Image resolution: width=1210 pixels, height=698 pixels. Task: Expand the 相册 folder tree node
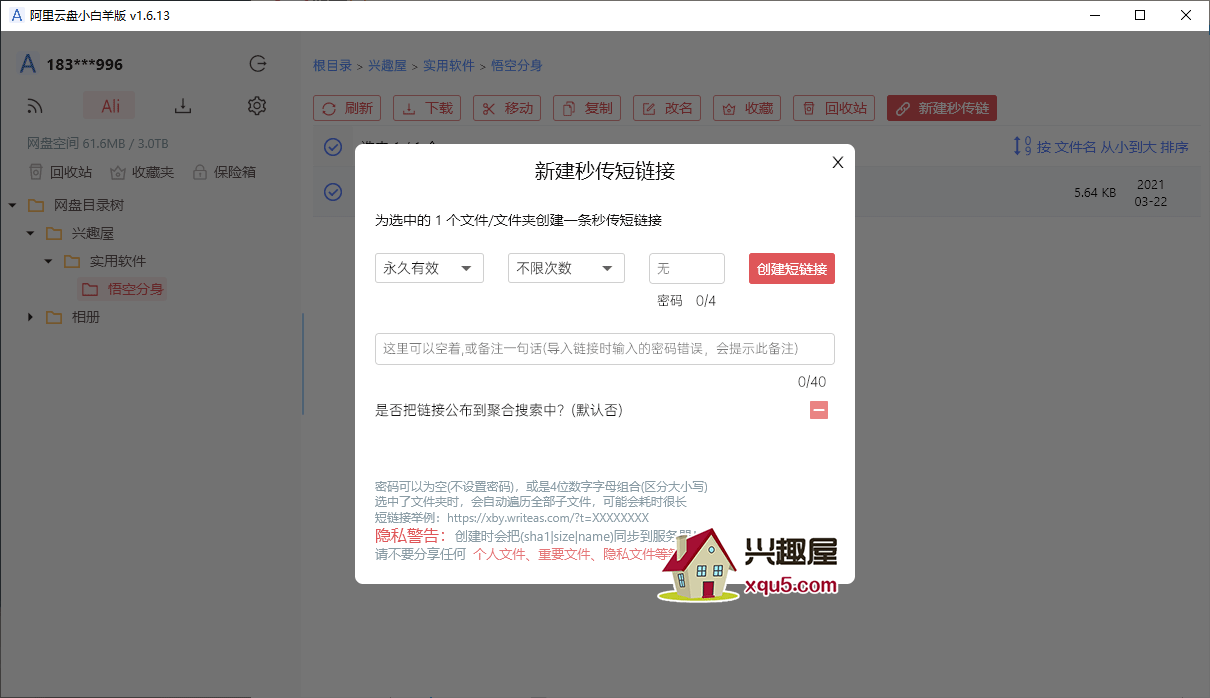point(30,317)
